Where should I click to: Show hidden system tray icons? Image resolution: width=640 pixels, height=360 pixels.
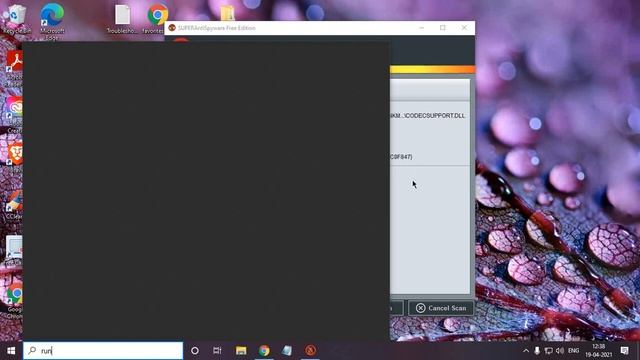526,351
